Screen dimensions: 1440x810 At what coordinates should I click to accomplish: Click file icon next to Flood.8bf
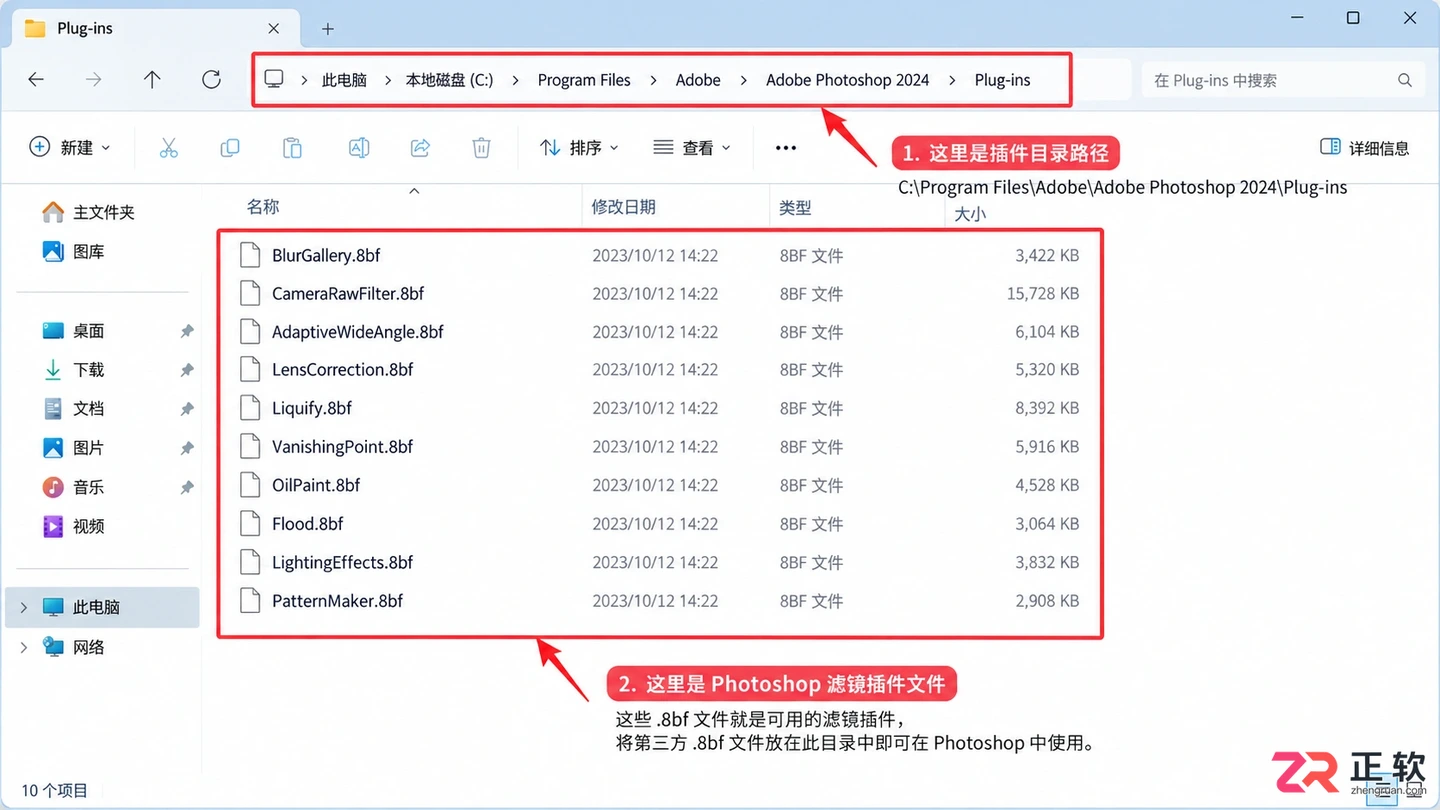pyautogui.click(x=250, y=524)
